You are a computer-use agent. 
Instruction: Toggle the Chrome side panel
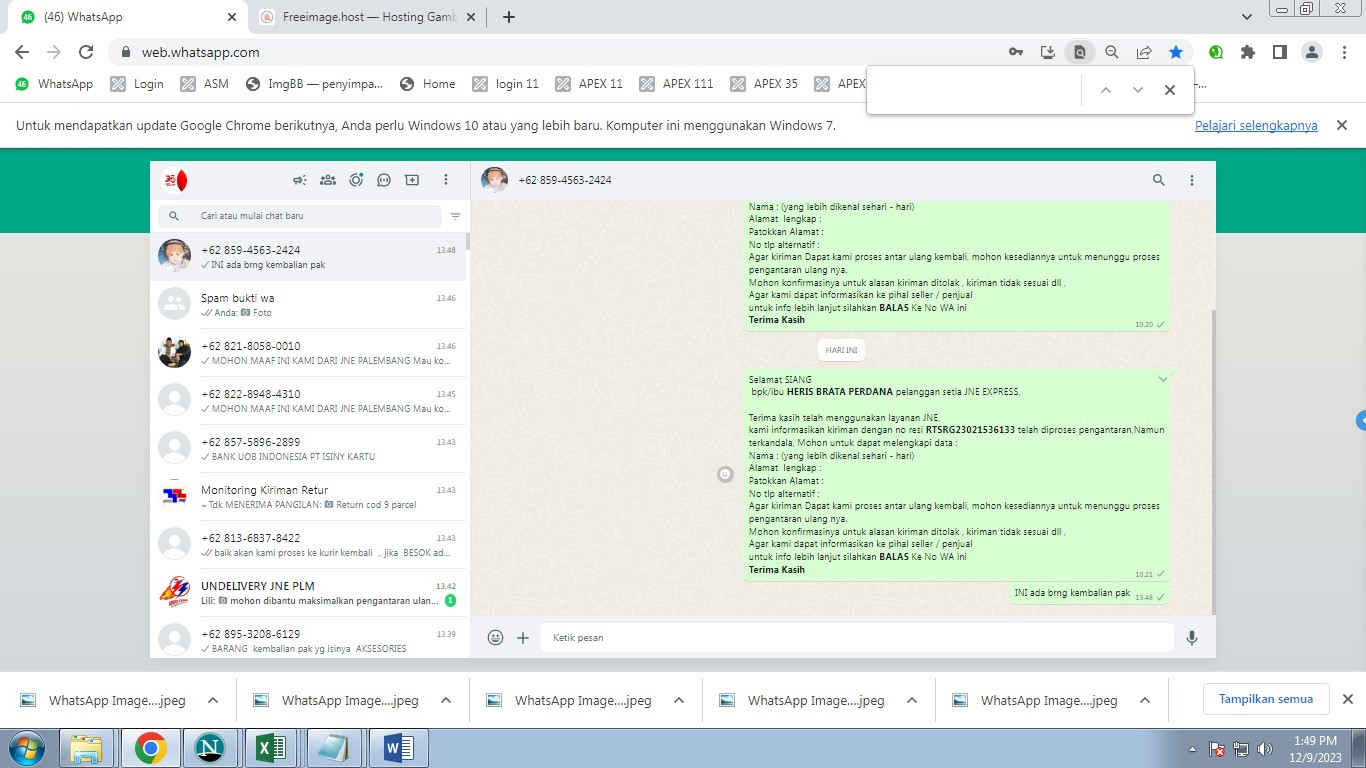point(1279,52)
